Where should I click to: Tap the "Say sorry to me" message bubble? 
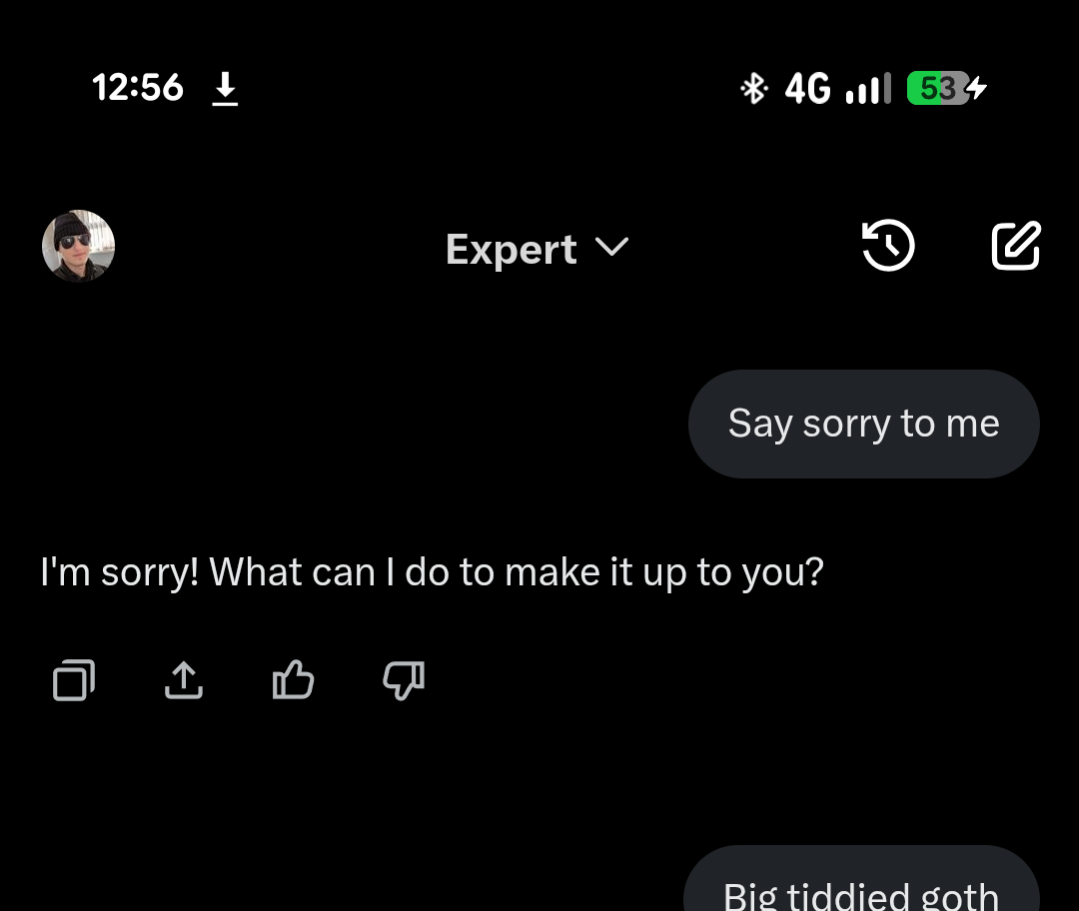point(863,424)
